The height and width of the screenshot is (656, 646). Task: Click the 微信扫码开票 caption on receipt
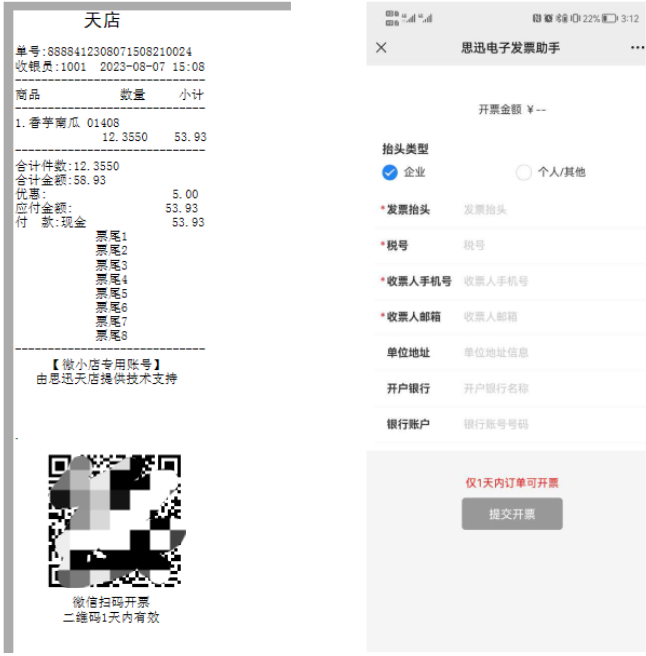point(111,602)
